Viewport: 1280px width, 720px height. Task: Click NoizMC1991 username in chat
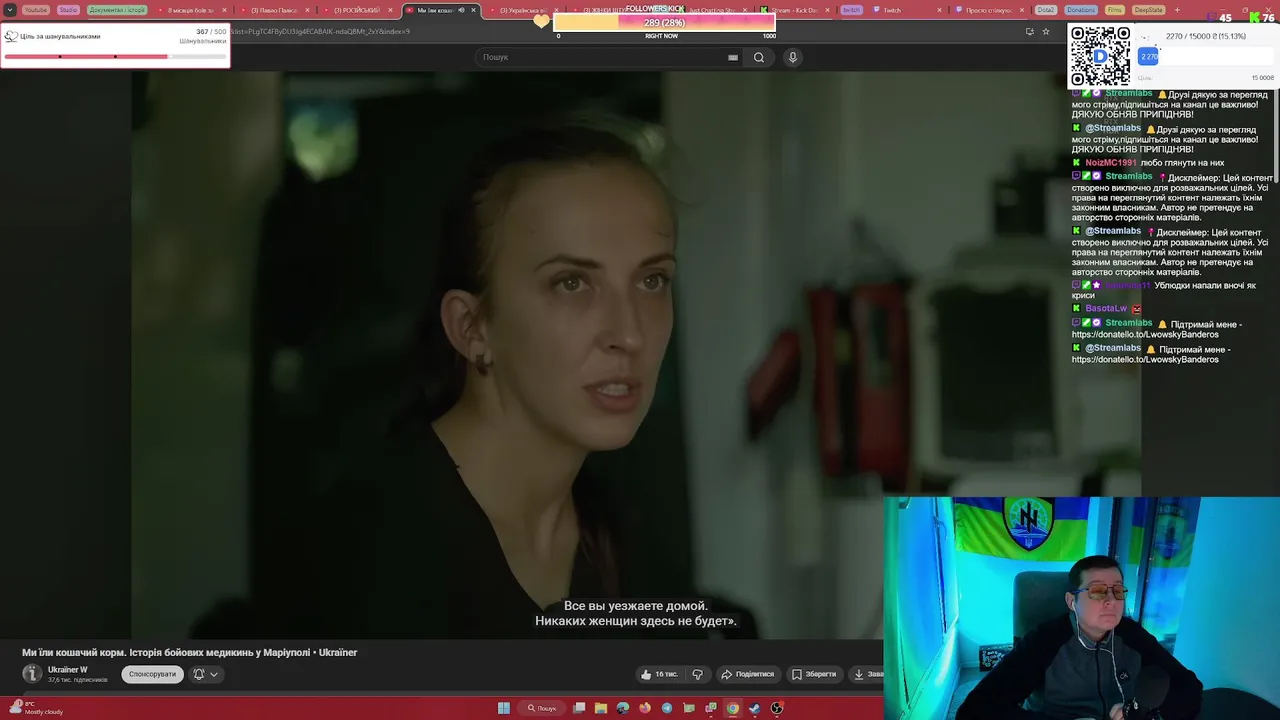tap(1111, 162)
